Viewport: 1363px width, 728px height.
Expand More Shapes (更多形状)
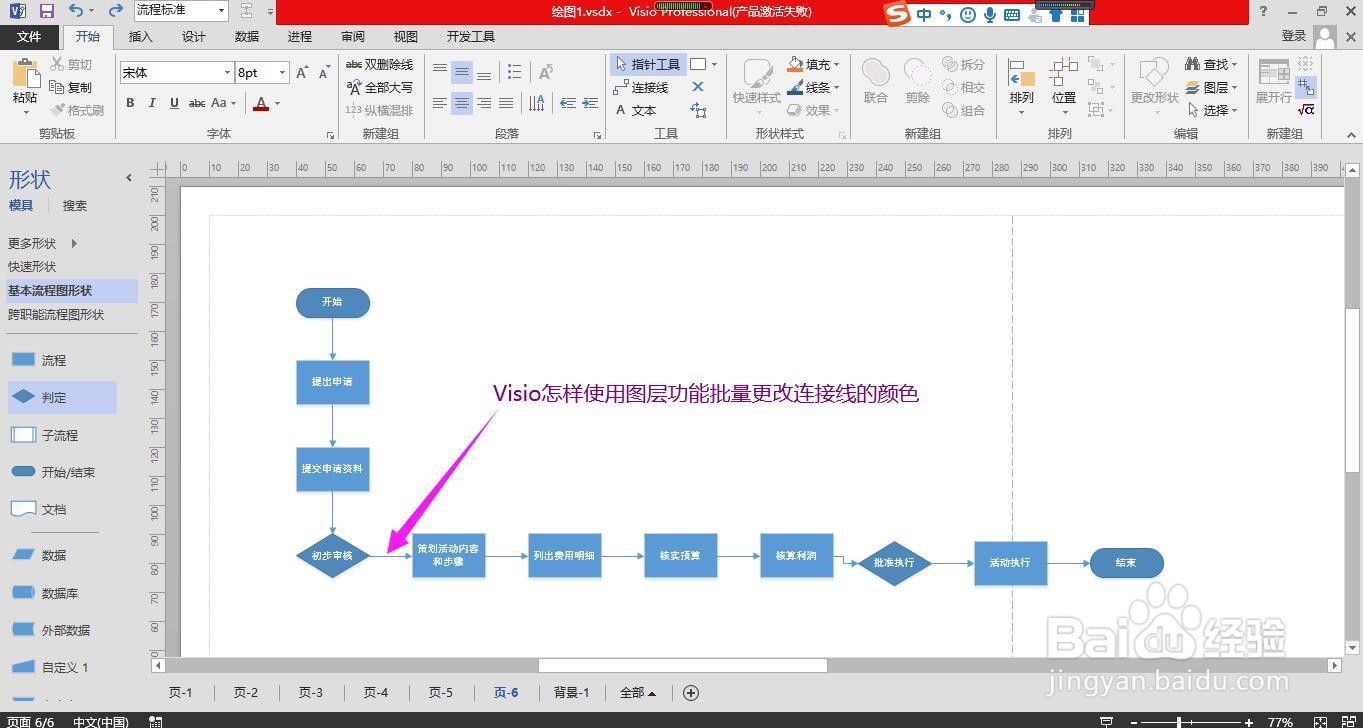click(42, 243)
